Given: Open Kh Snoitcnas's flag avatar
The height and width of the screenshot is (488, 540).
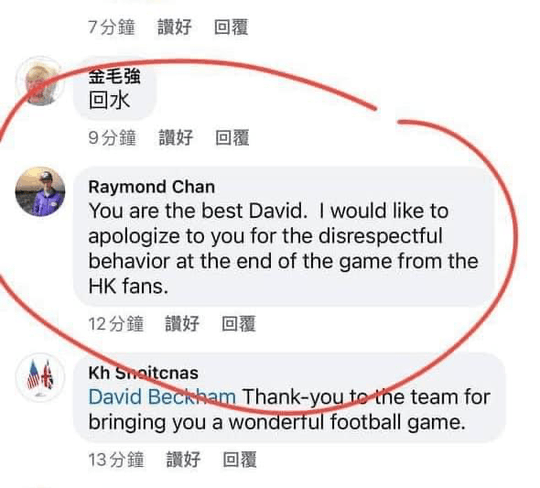Looking at the screenshot, I should pos(40,378).
